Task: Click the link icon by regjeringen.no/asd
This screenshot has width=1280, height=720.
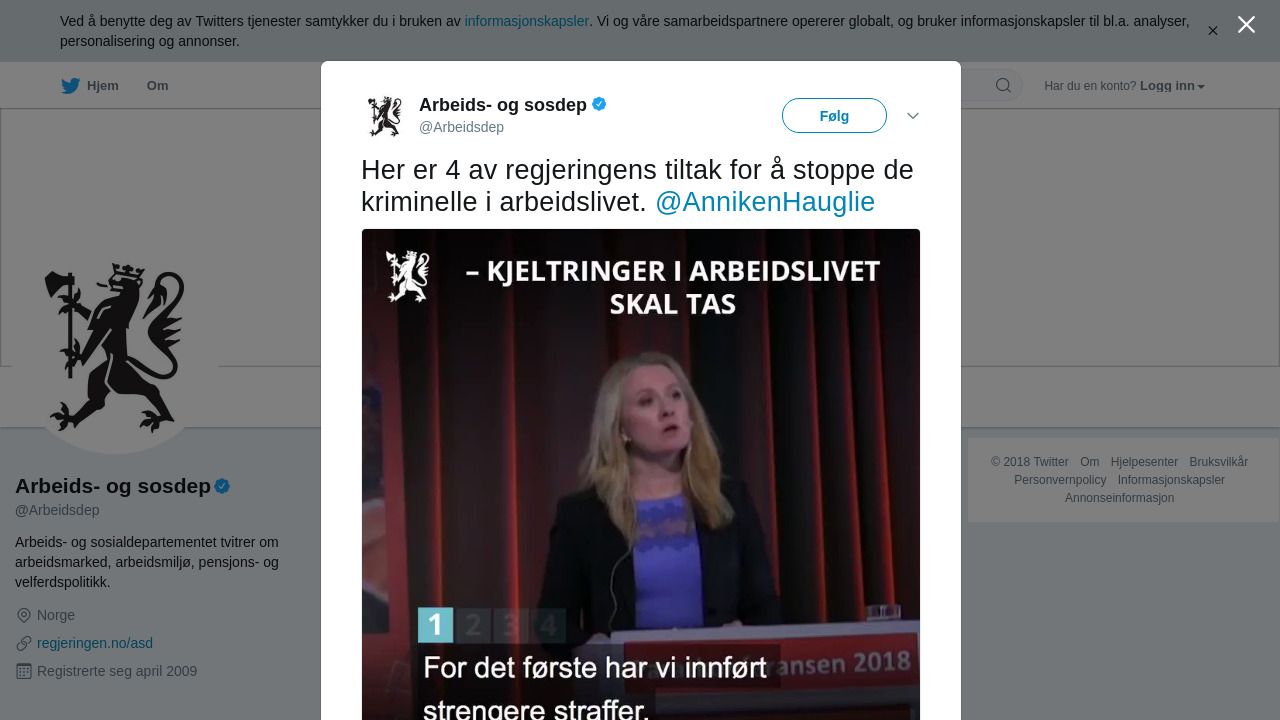Action: coord(24,643)
